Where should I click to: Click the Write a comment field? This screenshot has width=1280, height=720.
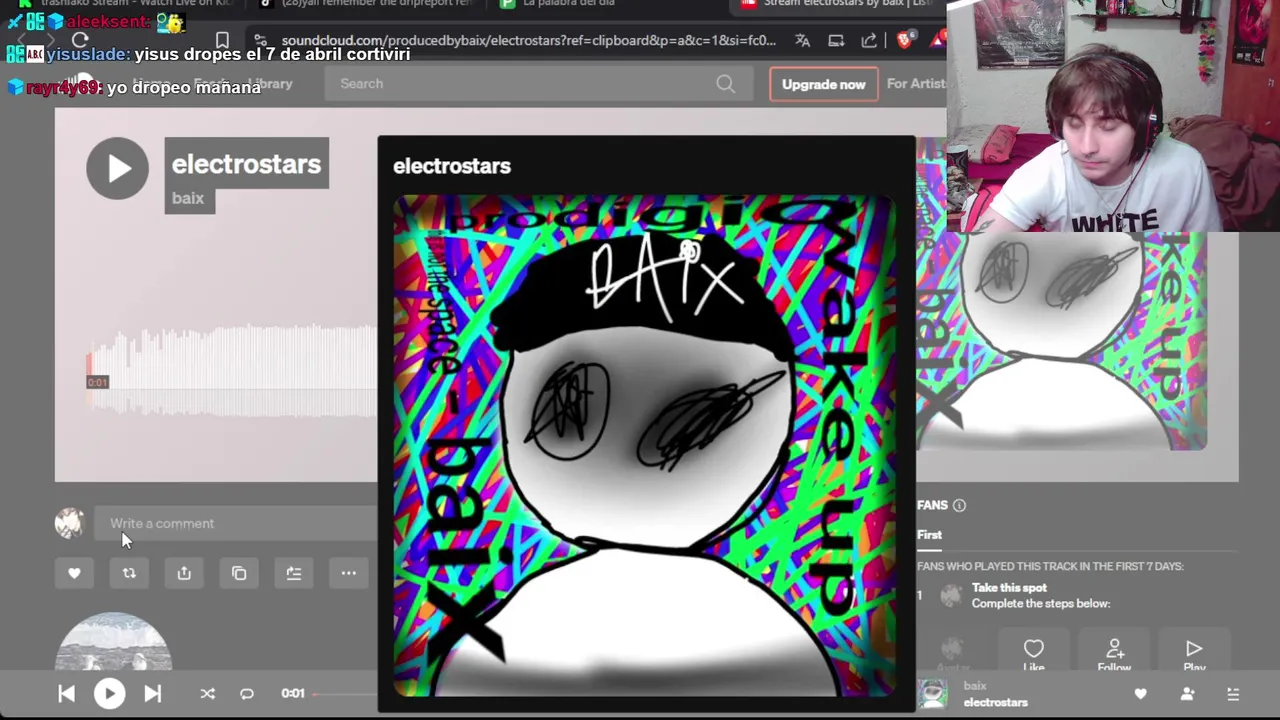238,523
